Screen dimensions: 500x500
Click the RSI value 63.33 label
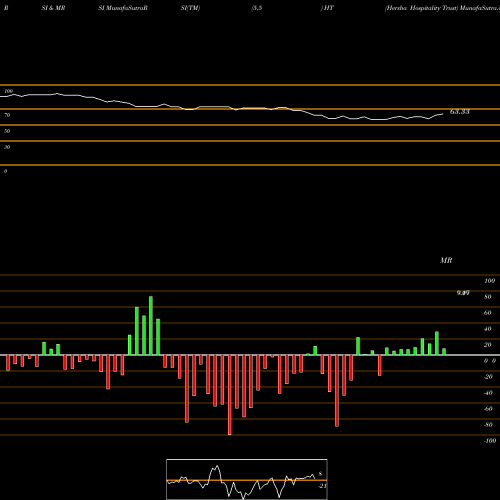pos(460,112)
